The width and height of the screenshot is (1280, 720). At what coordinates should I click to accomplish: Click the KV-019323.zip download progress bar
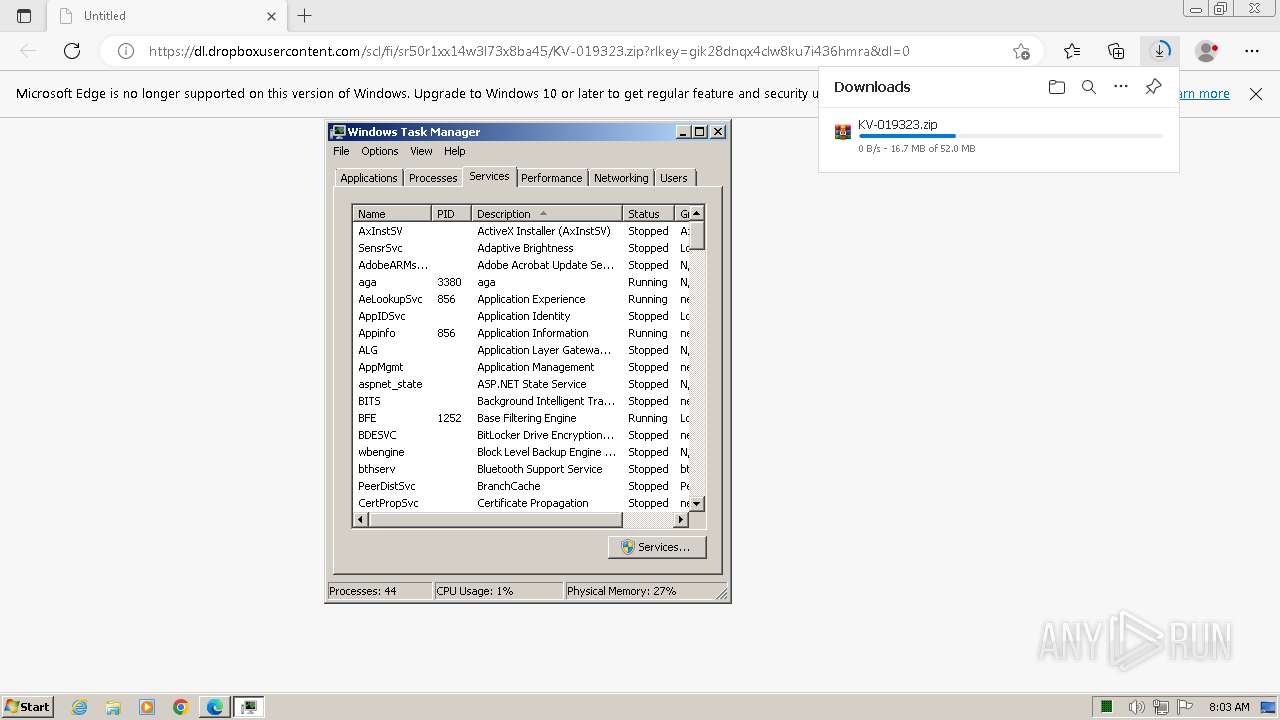[1010, 136]
